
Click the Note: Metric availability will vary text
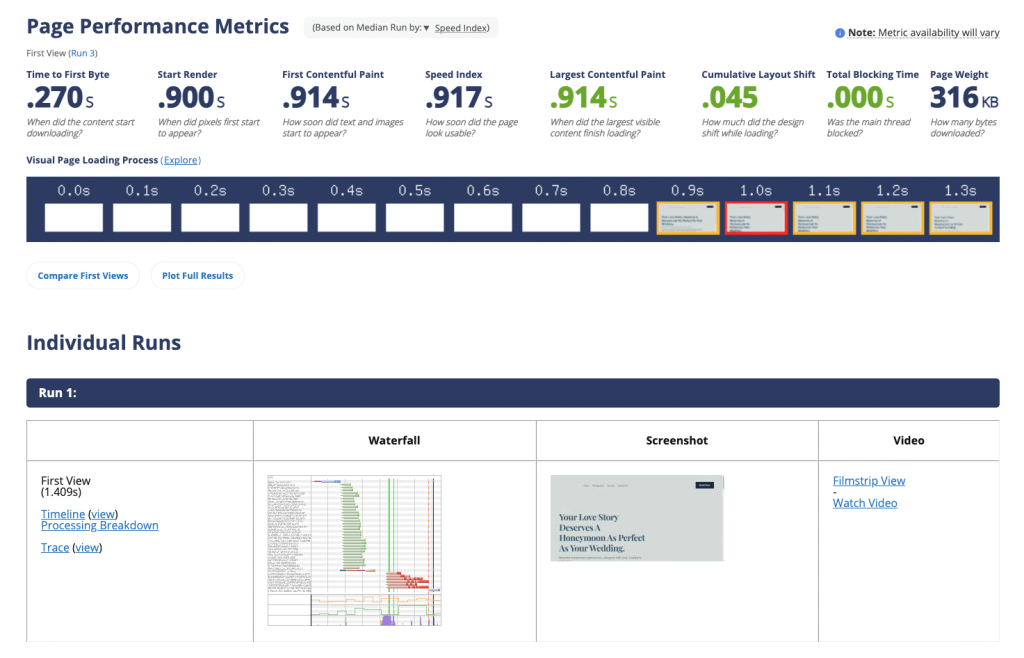[x=923, y=33]
